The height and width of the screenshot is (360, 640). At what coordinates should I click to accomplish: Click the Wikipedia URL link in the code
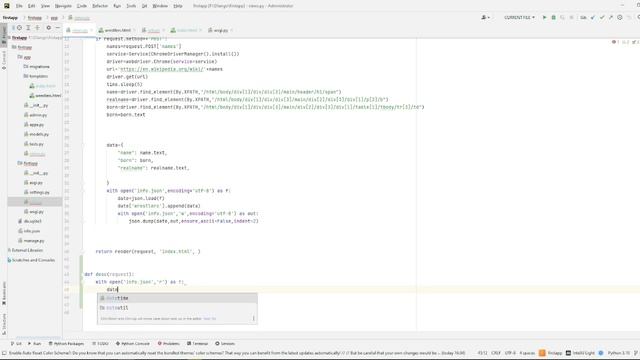(x=161, y=69)
